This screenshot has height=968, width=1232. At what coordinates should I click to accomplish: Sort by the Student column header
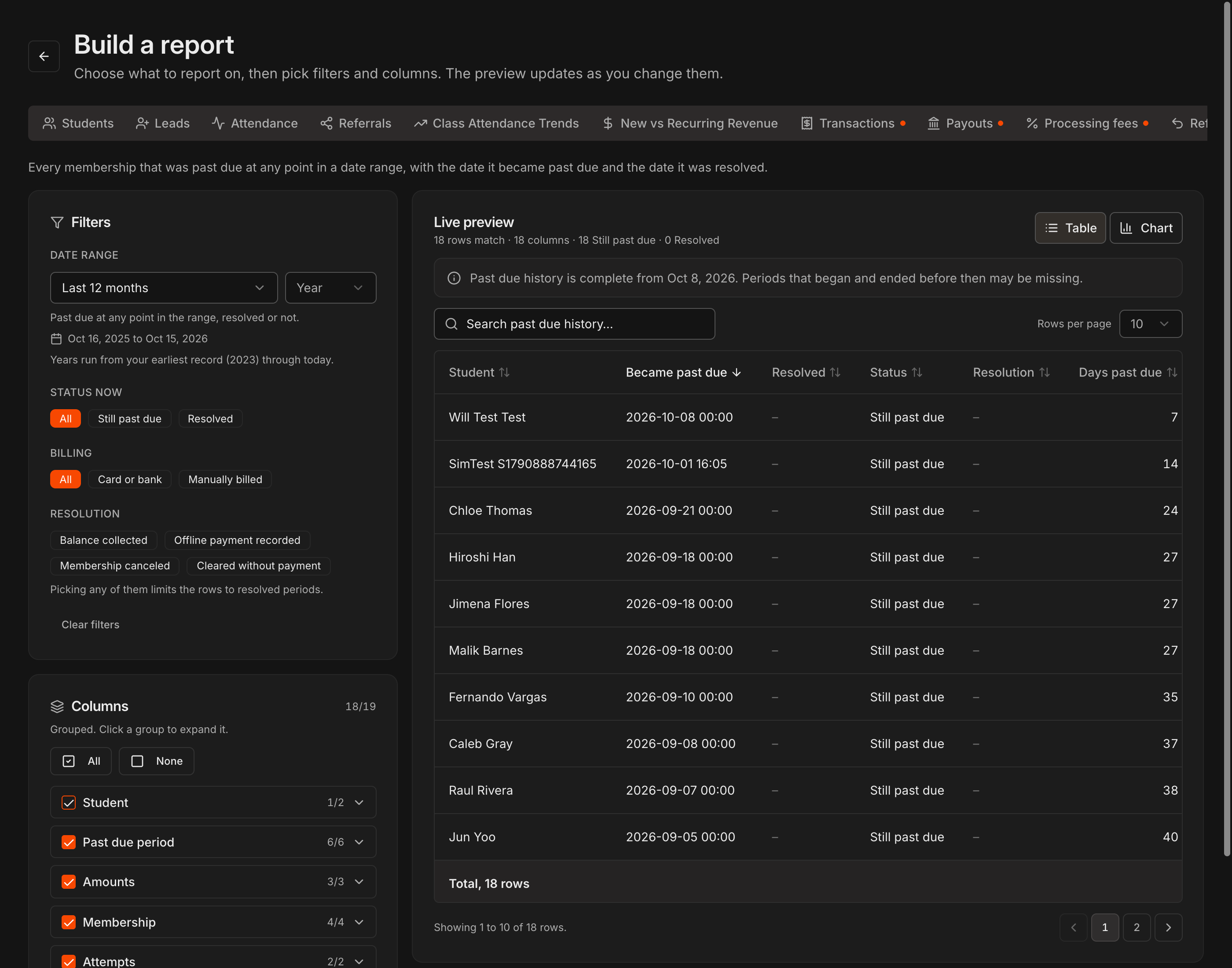479,372
